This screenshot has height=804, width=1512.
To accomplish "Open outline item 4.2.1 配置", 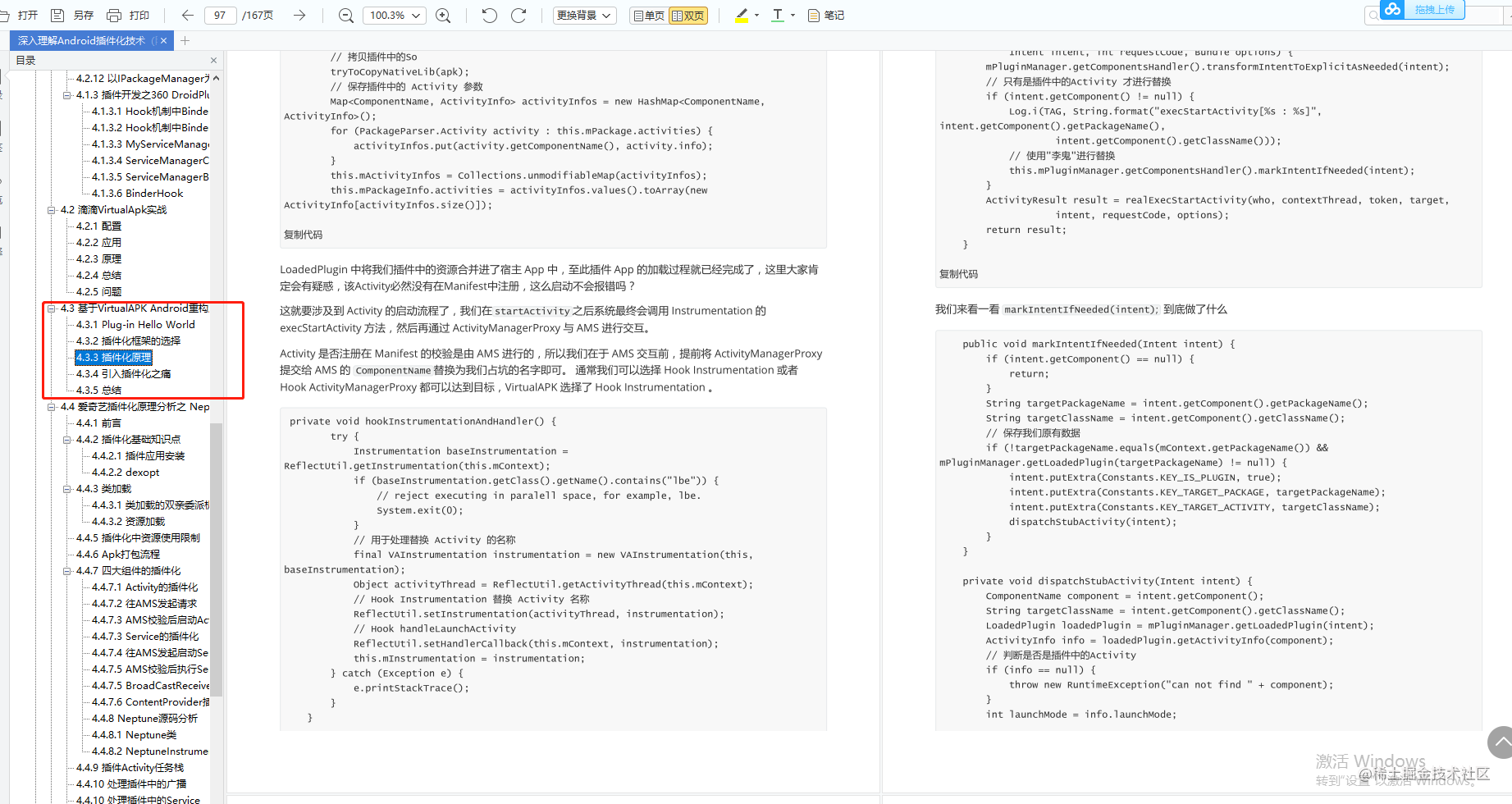I will (98, 226).
